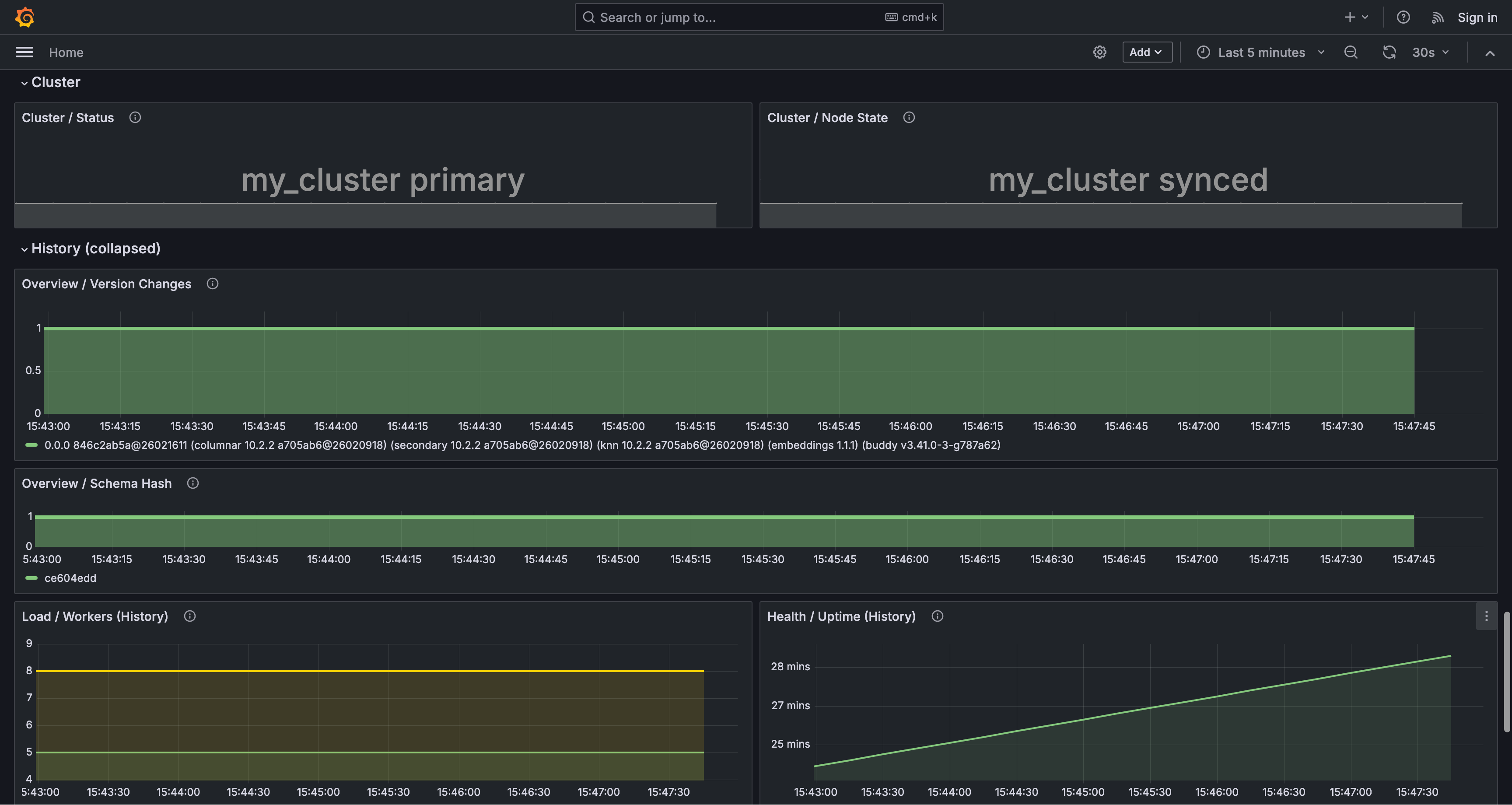Open the 30s refresh interval dropdown
This screenshot has height=805, width=1512.
pos(1431,52)
